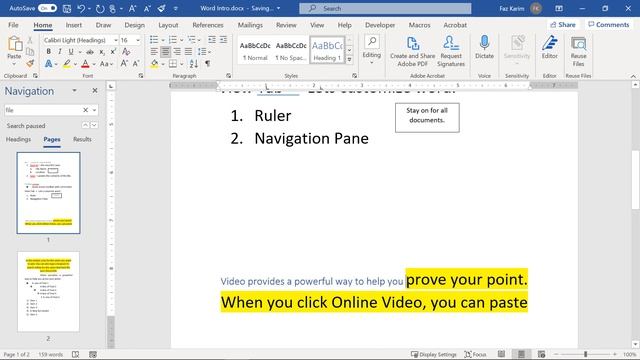Click Display Settings in status bar
Viewport: 640px width, 360px height.
(433, 354)
